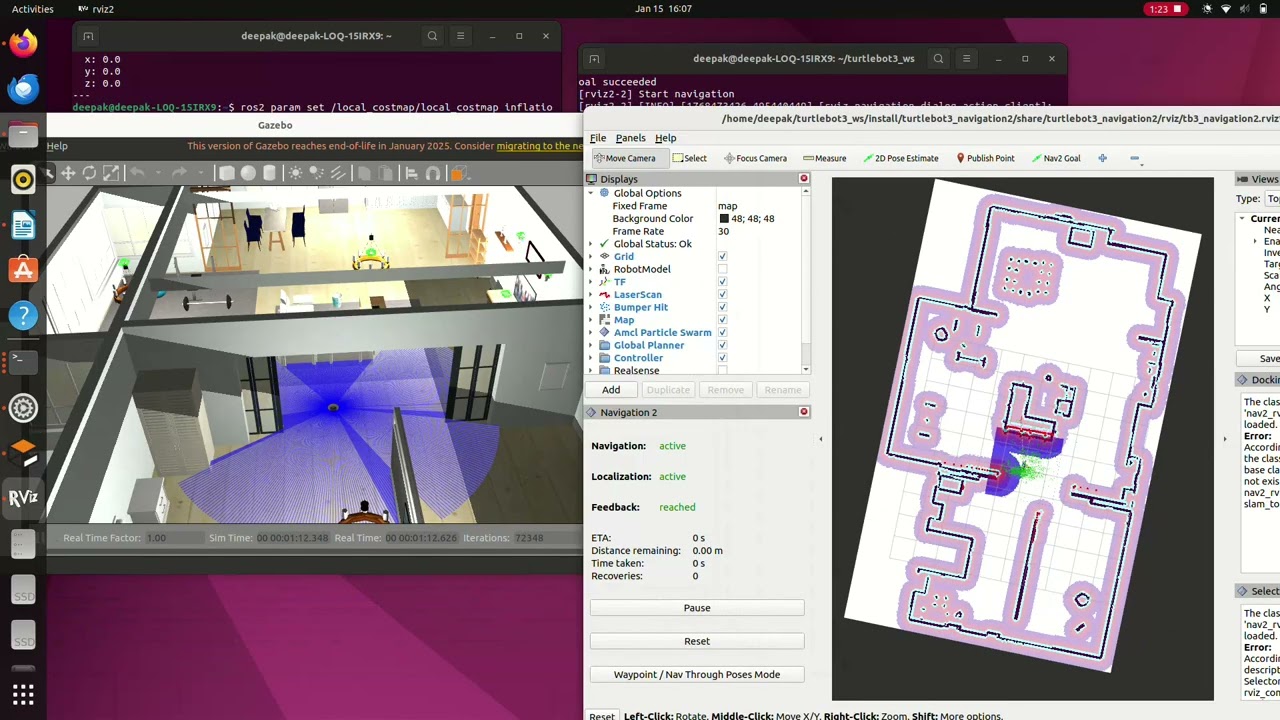This screenshot has height=720, width=1280.
Task: Toggle the LaserScan display checkbox
Action: tap(722, 295)
